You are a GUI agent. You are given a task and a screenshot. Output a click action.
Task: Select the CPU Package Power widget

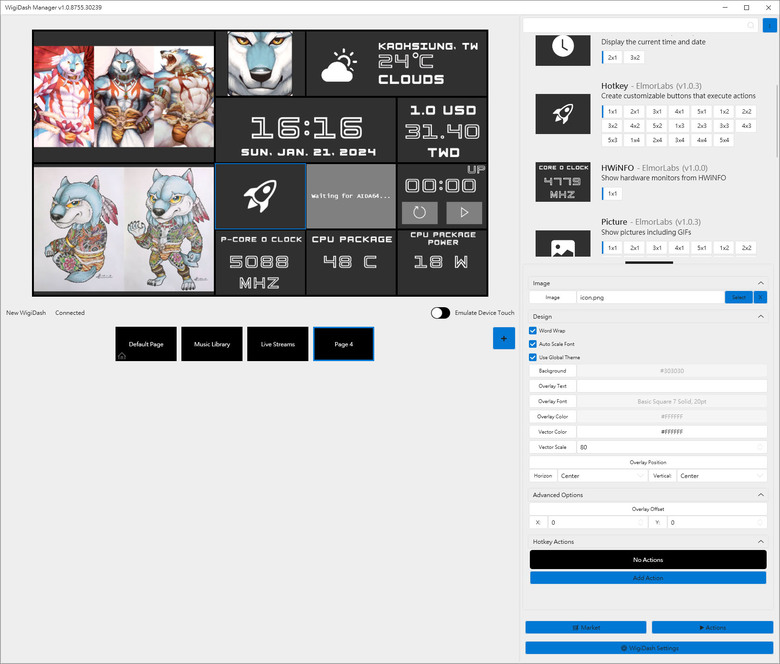point(442,263)
